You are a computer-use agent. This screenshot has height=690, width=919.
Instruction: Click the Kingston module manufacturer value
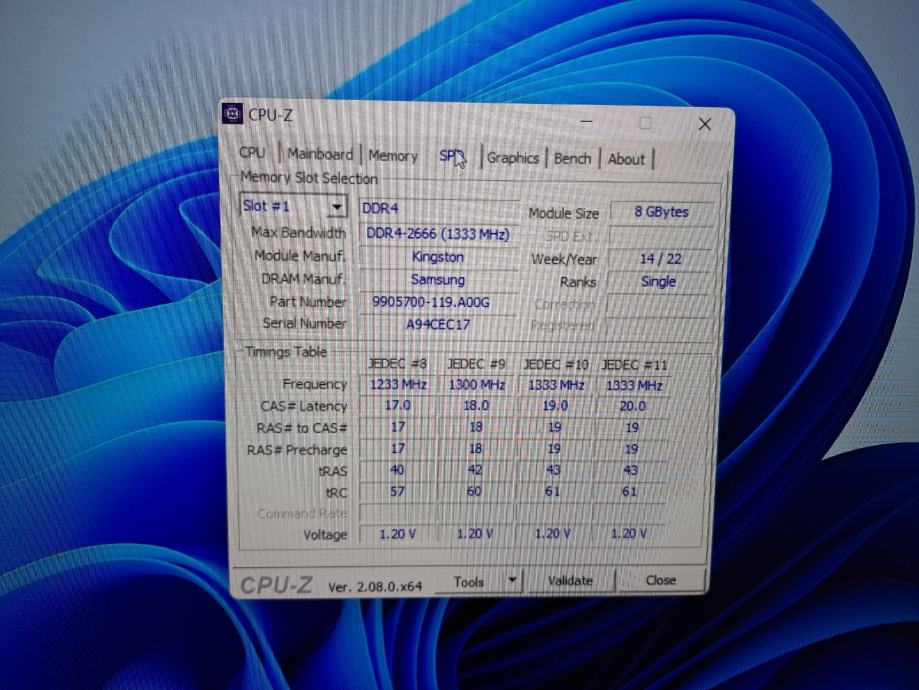[x=438, y=257]
